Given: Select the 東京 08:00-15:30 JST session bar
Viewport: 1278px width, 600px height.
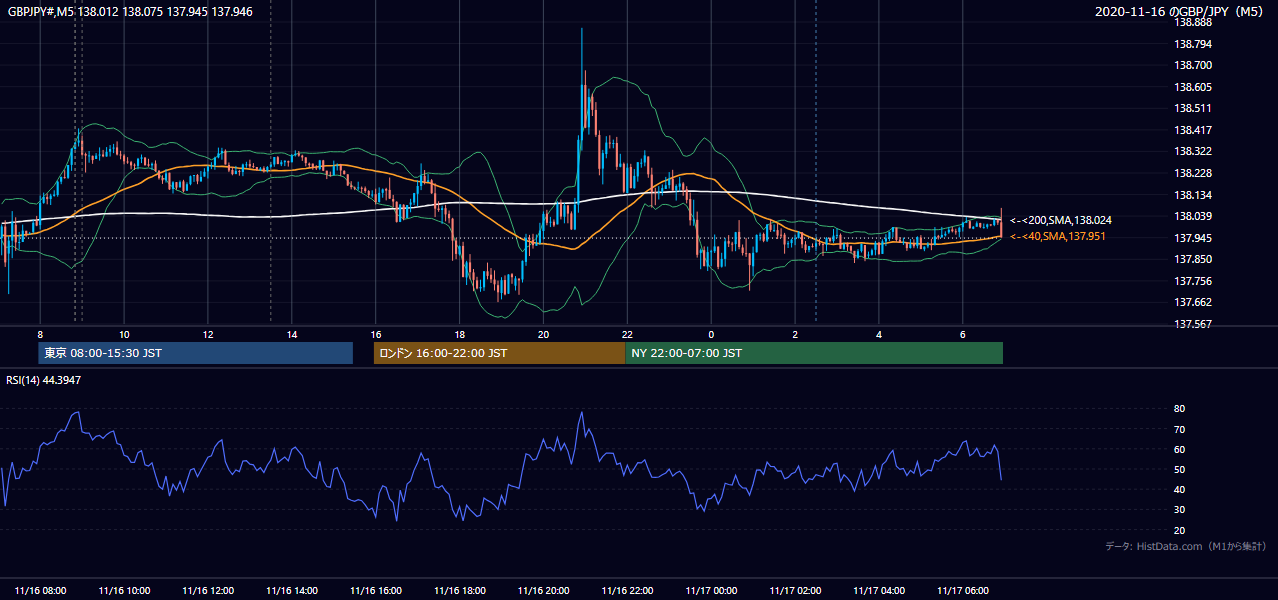Looking at the screenshot, I should 196,353.
